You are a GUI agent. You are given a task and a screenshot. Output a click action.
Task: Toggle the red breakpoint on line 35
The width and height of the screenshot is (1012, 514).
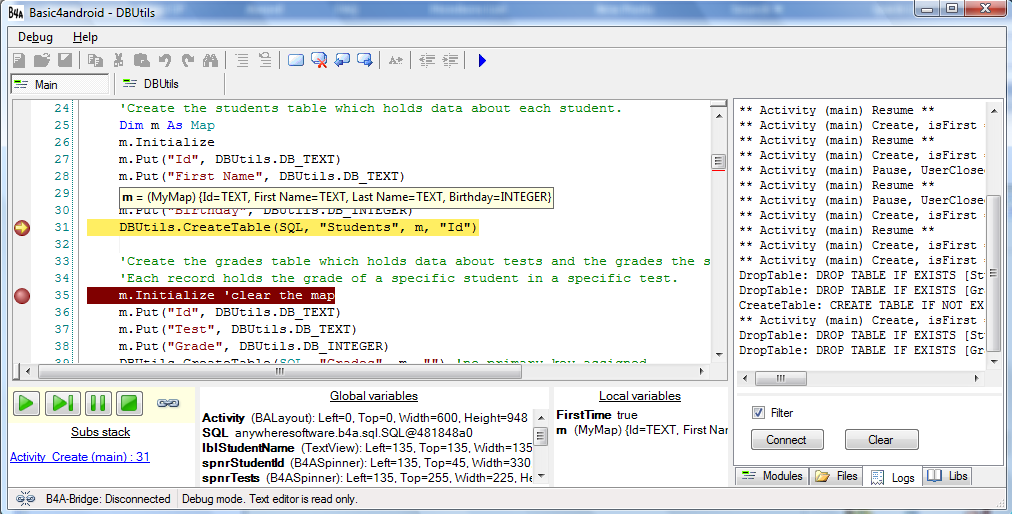22,296
